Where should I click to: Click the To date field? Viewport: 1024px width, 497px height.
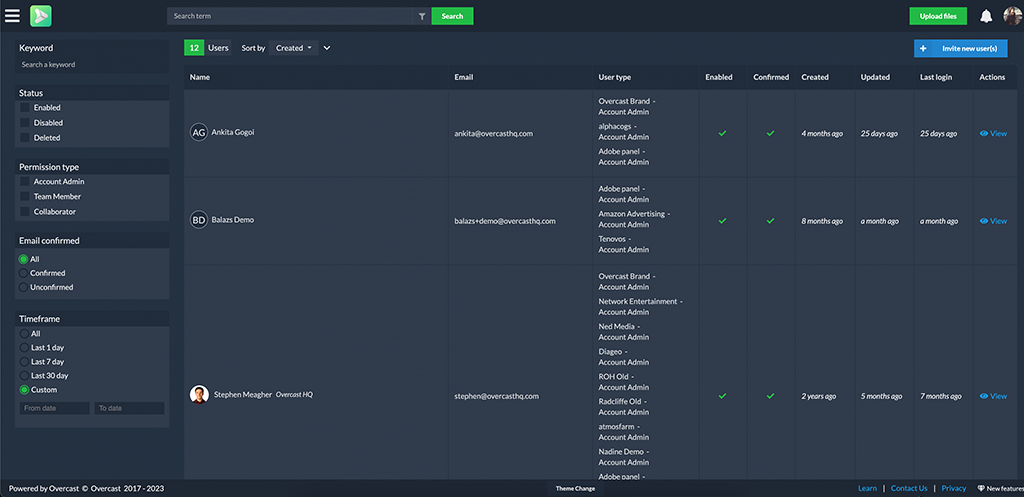pyautogui.click(x=129, y=408)
